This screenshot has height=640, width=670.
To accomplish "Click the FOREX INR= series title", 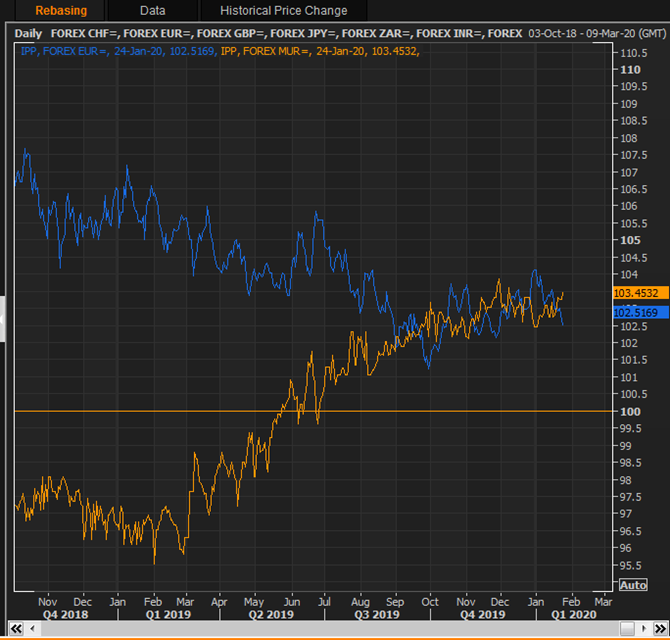I will 450,33.
